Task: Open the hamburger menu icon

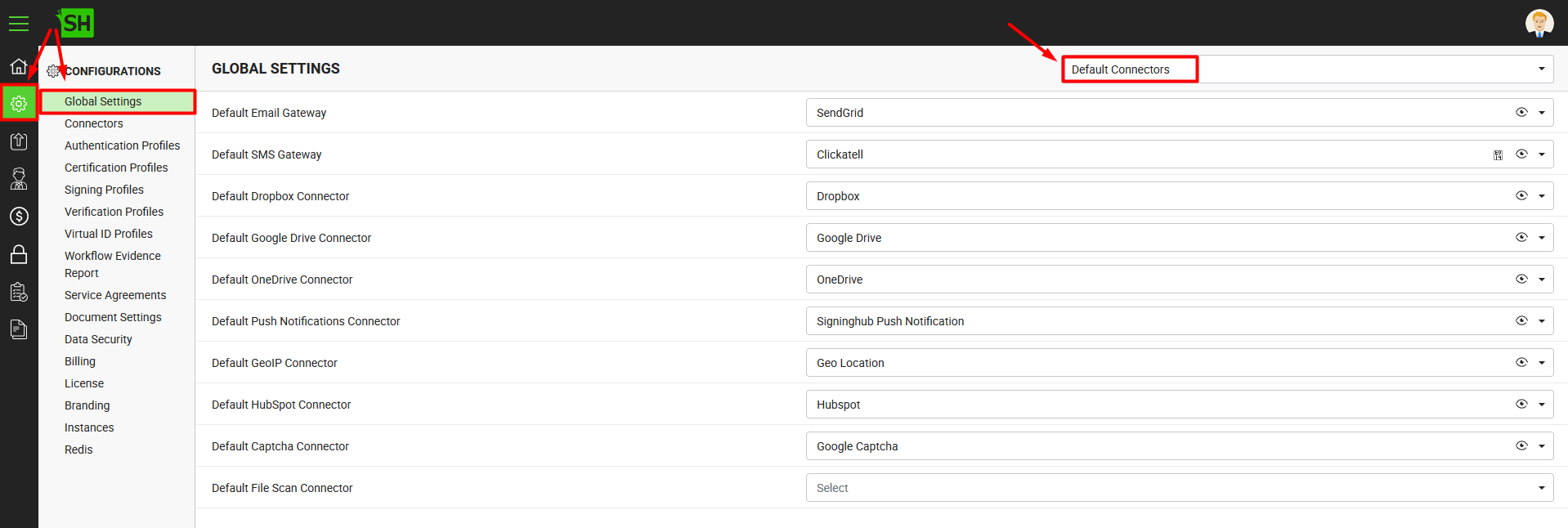Action: (19, 24)
